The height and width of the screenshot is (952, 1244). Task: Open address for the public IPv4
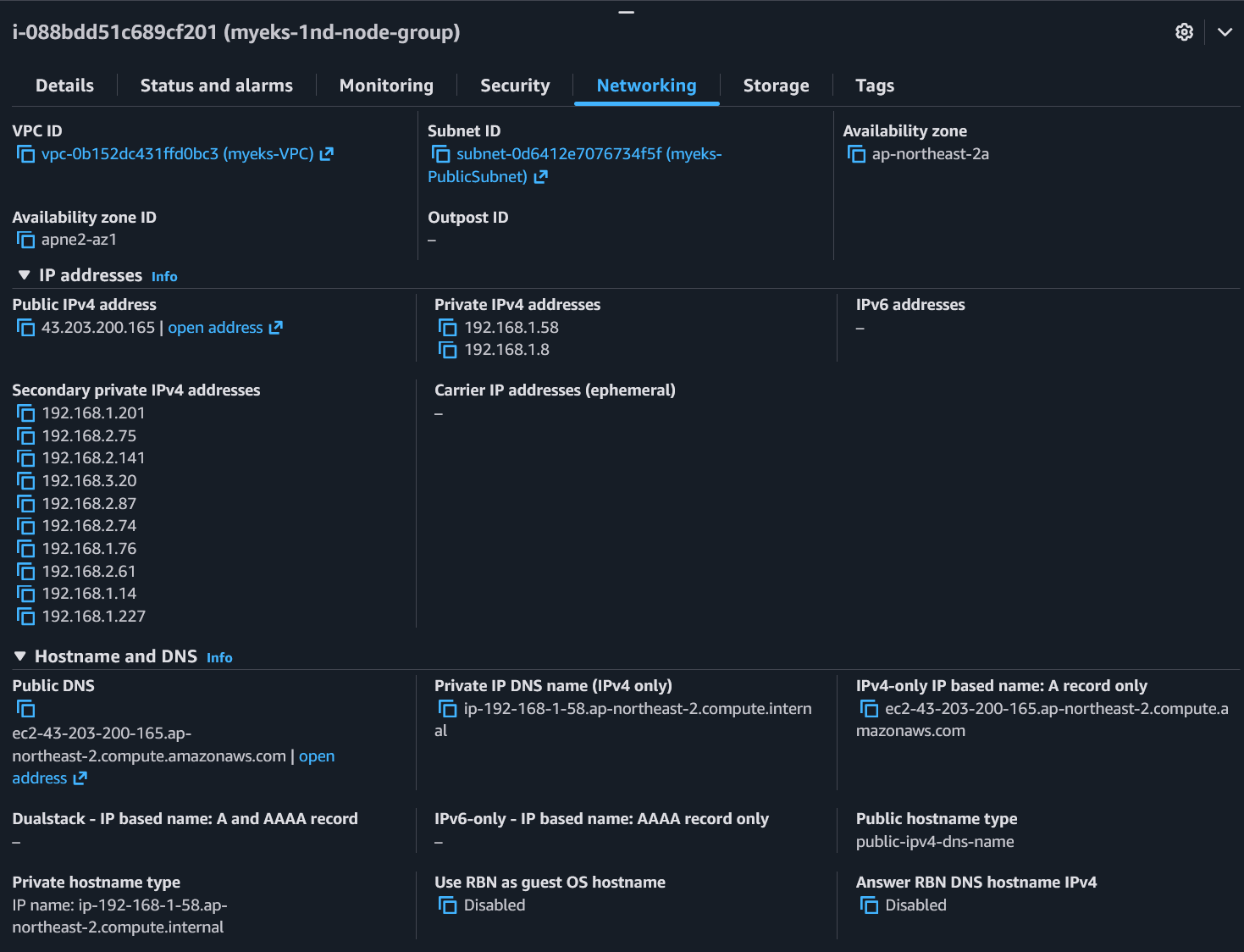point(214,328)
